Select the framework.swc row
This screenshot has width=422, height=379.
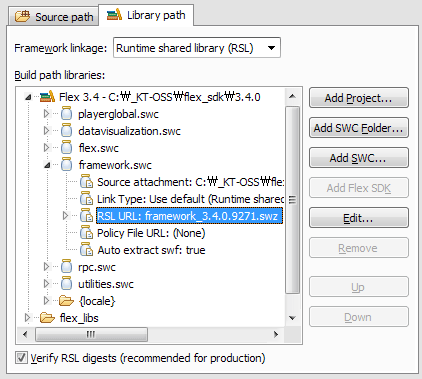point(115,165)
